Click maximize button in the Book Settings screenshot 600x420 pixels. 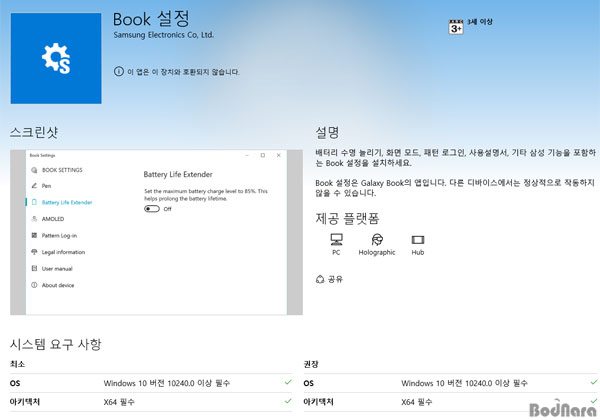[x=262, y=155]
